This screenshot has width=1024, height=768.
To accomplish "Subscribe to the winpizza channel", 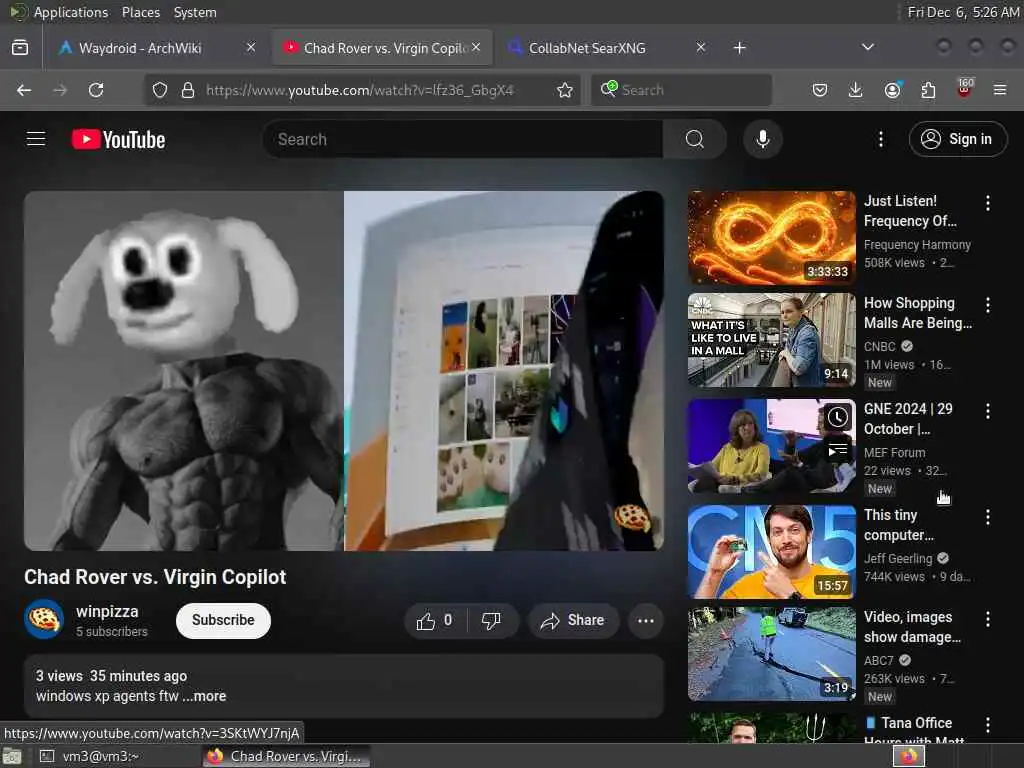I will 223,620.
